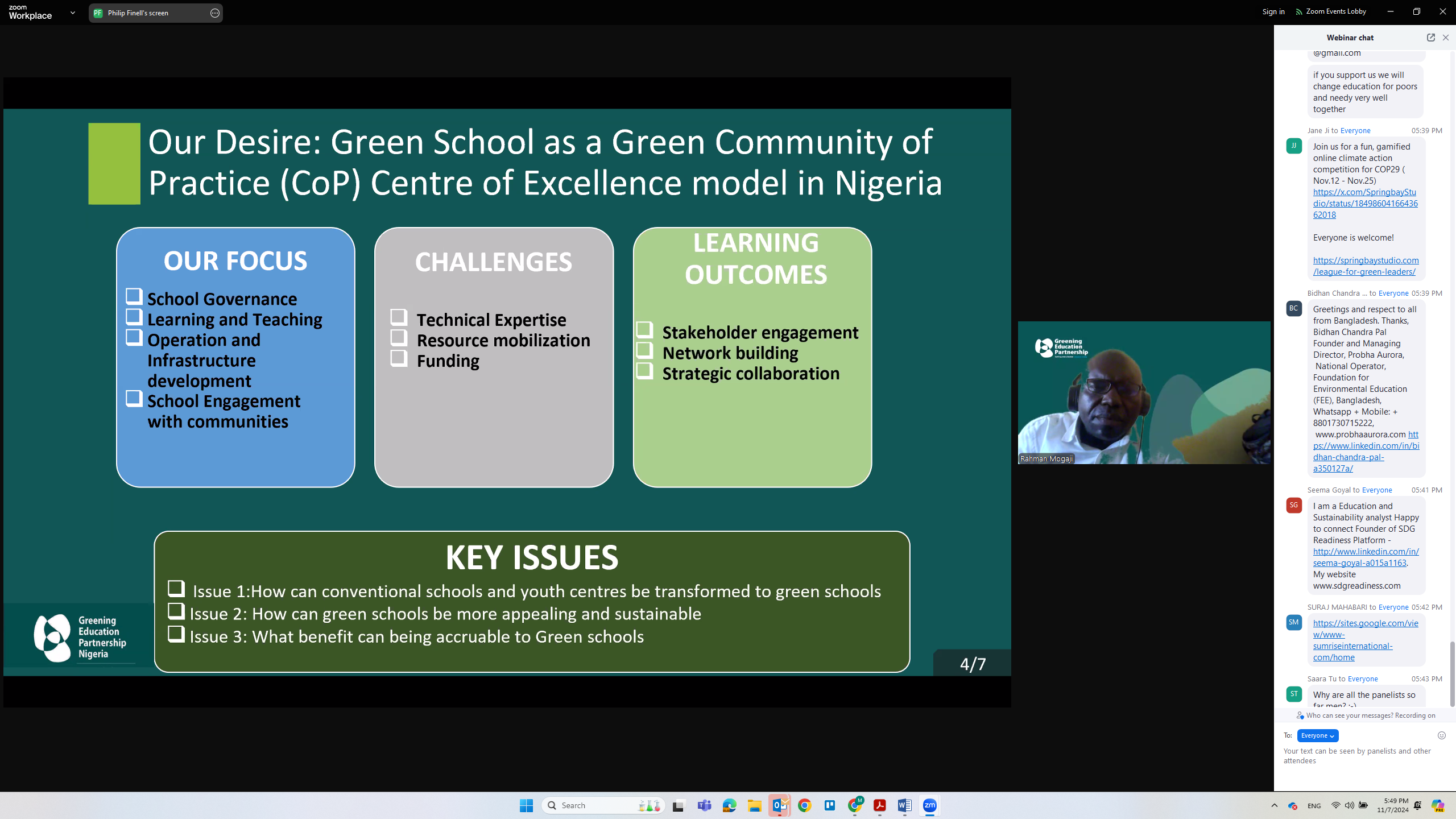
Task: Expand the Zoom Workplace dropdown arrow
Action: [73, 13]
